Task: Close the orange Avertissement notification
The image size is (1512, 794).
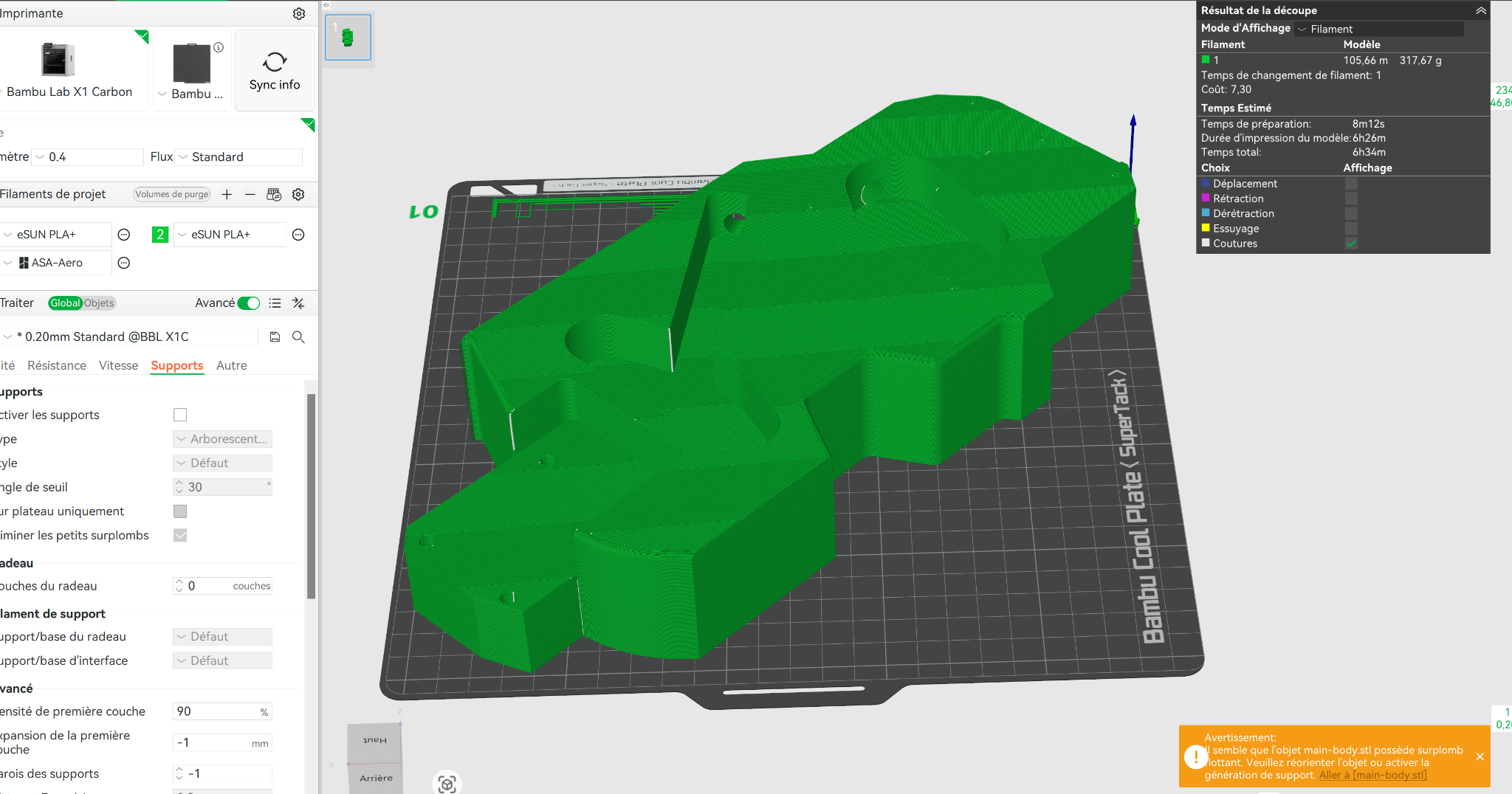Action: click(x=1480, y=756)
